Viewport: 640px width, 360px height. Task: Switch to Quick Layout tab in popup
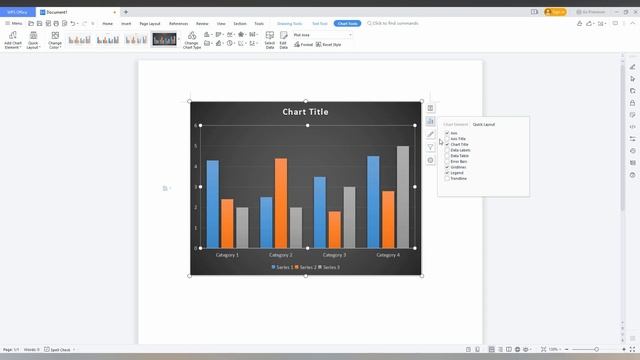(x=484, y=124)
